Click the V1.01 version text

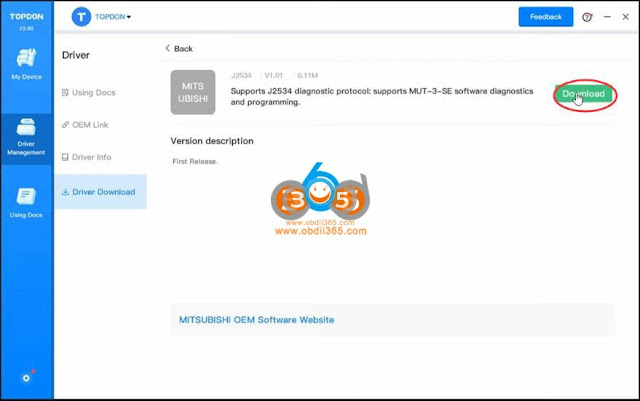point(273,76)
